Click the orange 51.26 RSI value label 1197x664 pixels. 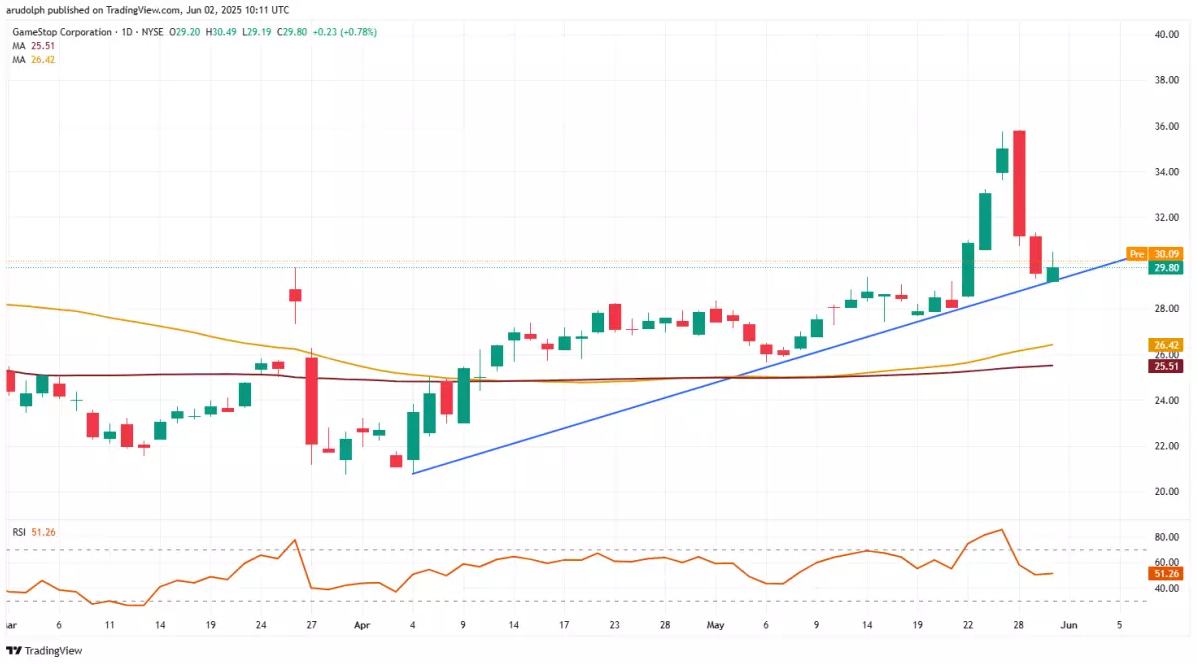tap(1166, 573)
